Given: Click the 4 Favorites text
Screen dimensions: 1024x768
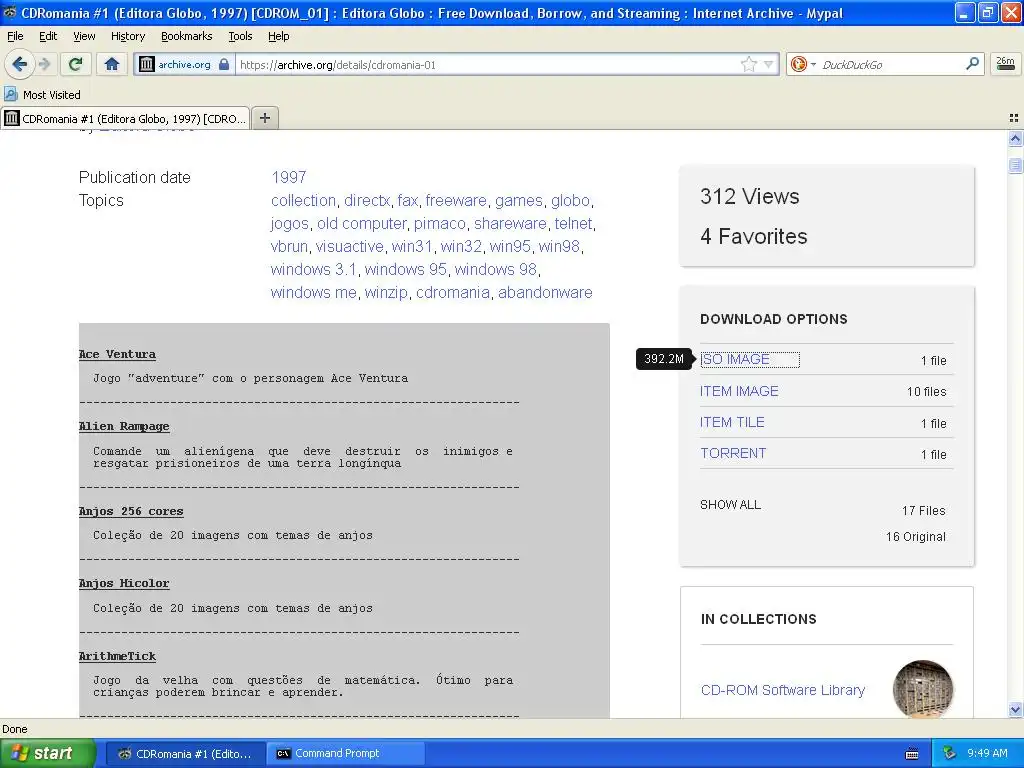Looking at the screenshot, I should coord(754,236).
